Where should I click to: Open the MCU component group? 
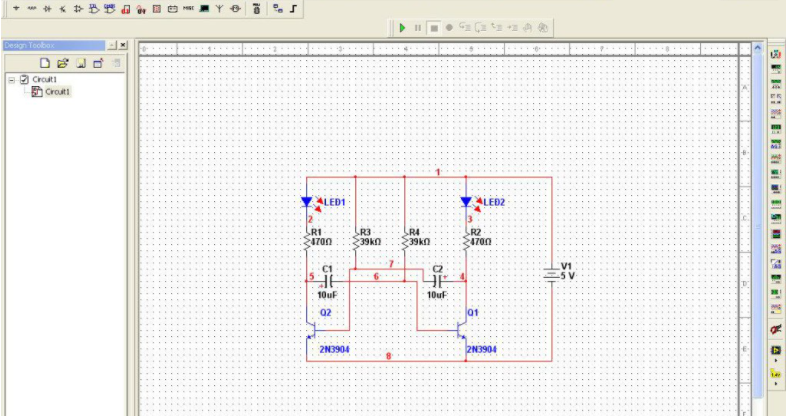coord(257,9)
